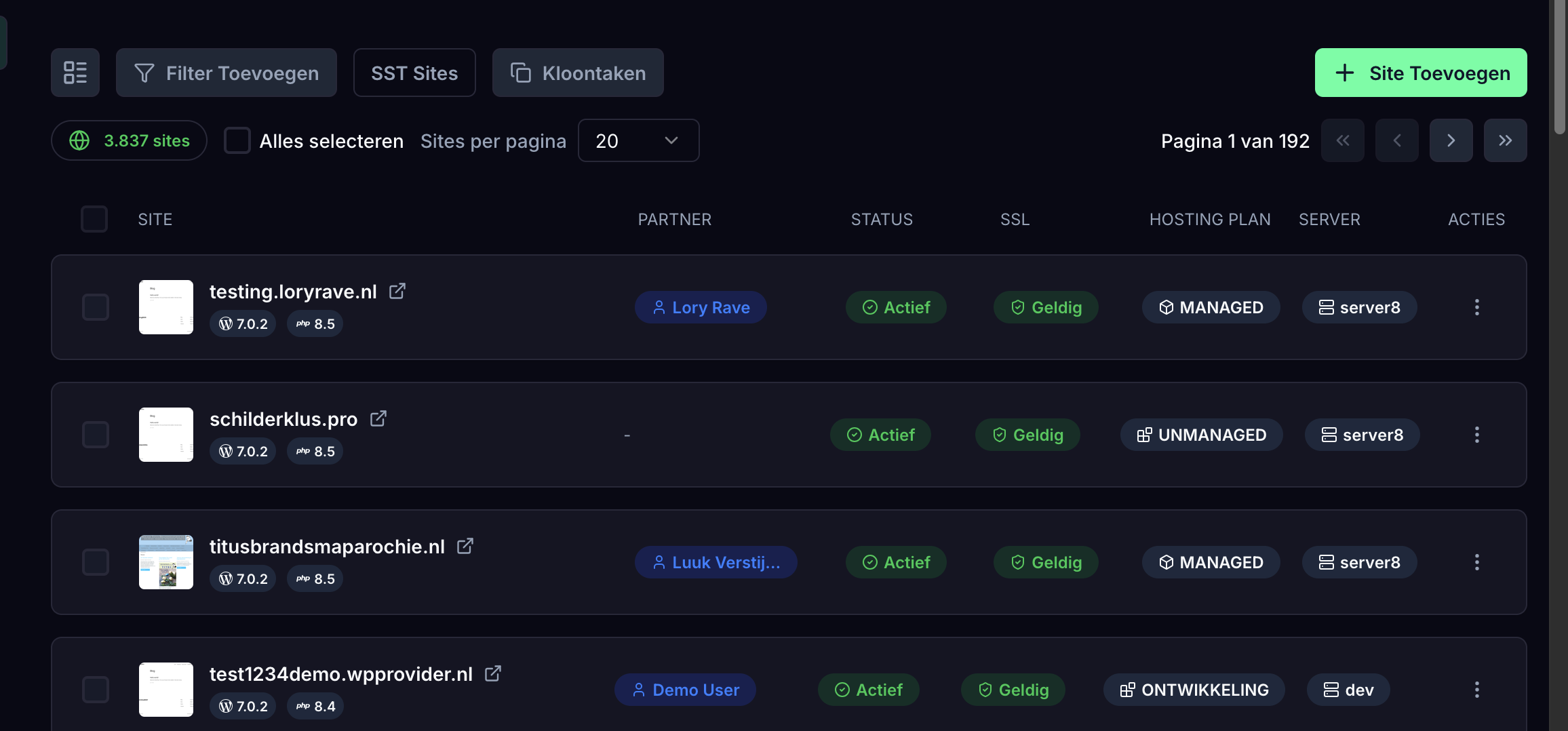This screenshot has height=731, width=1568.
Task: Open partner Lory Rave link
Action: click(701, 307)
